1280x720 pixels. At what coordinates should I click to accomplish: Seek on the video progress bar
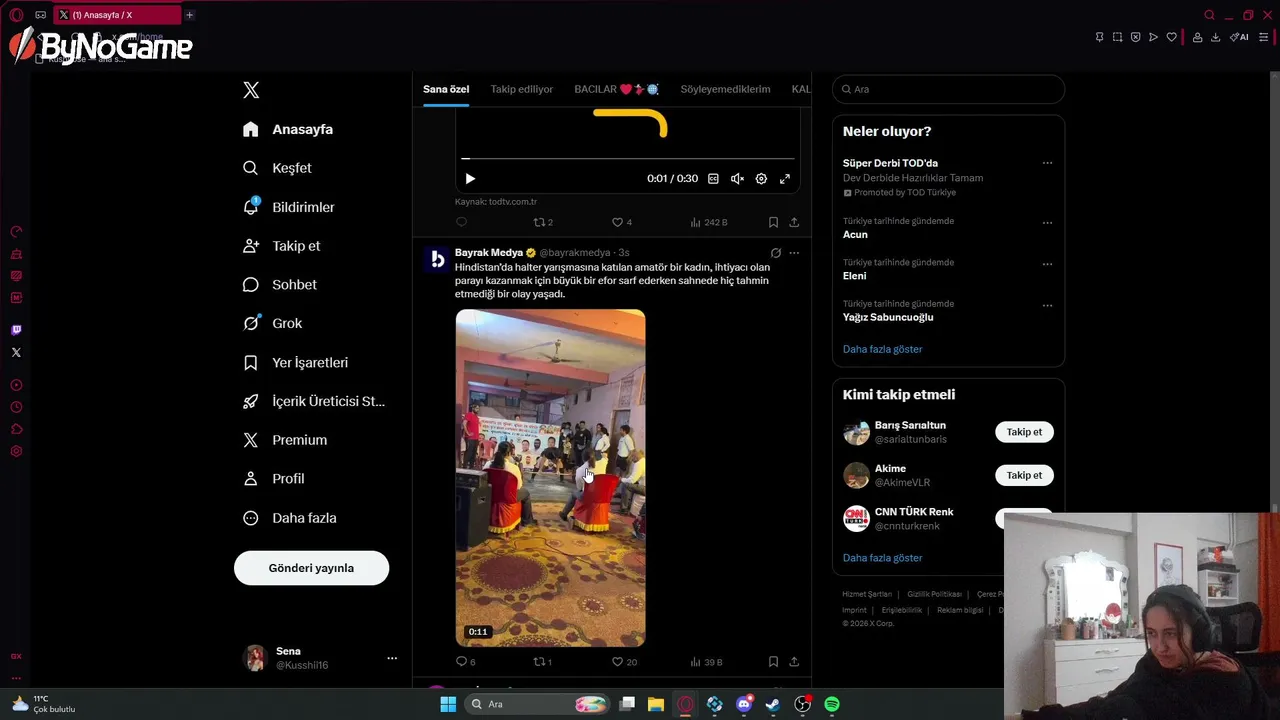tap(627, 158)
